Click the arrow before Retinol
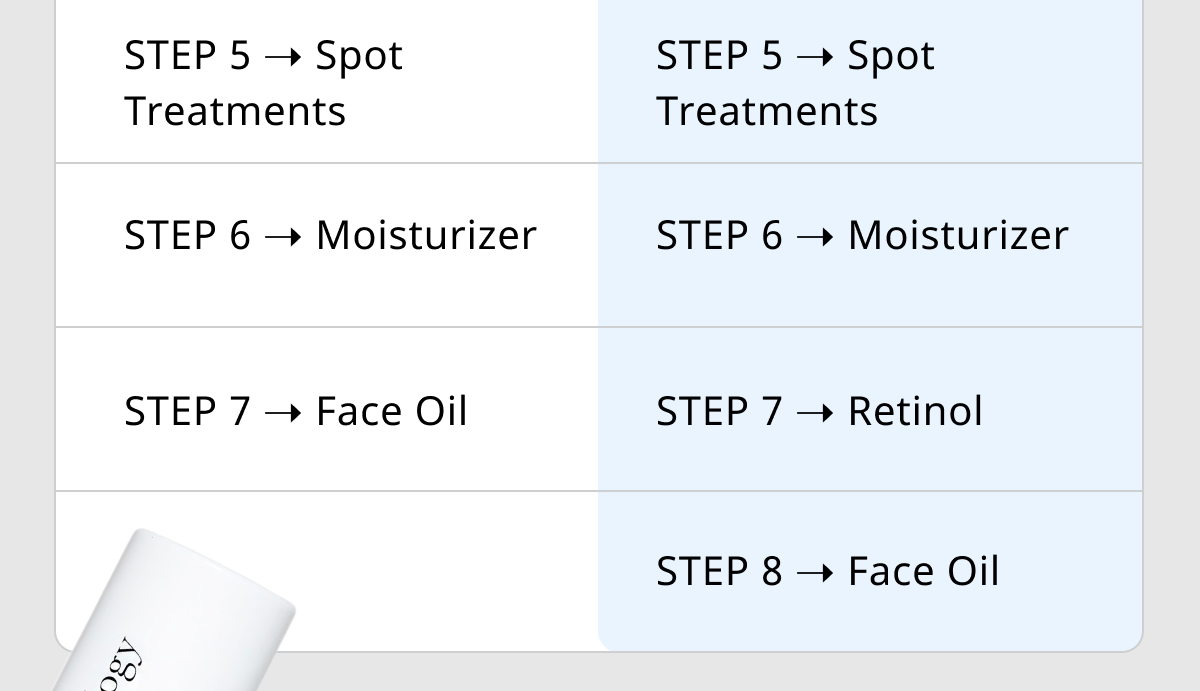 point(815,413)
